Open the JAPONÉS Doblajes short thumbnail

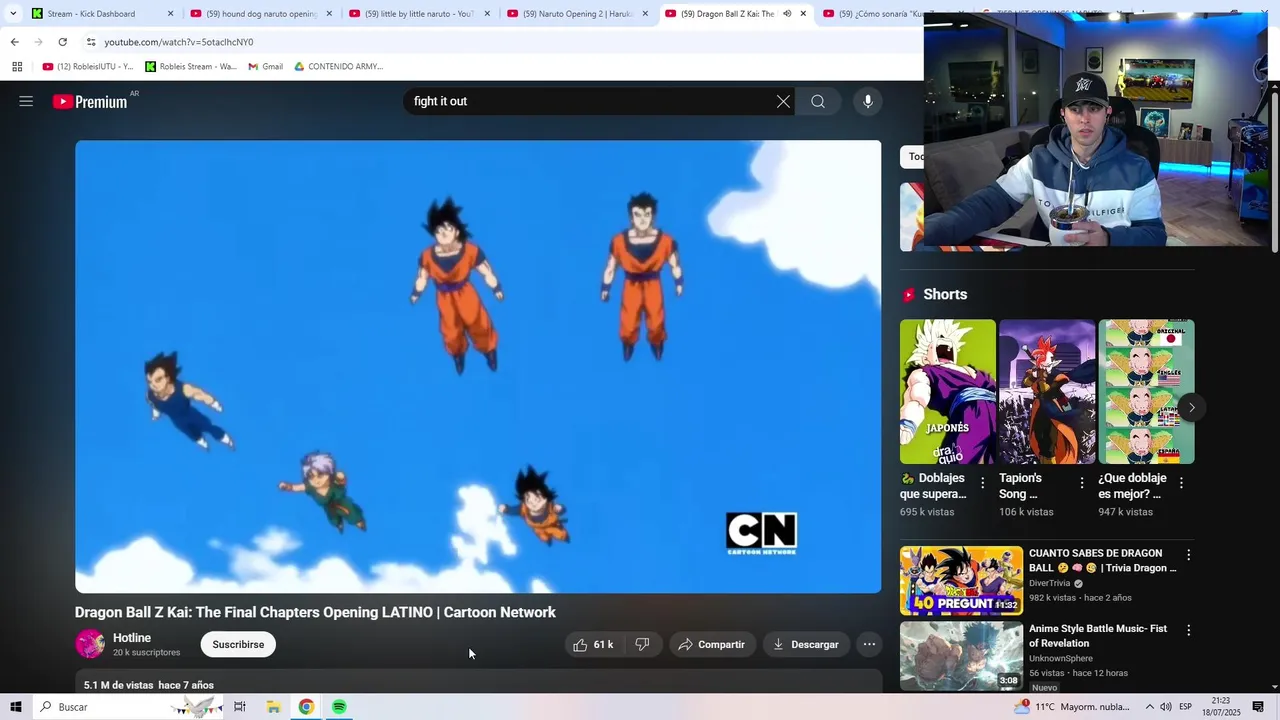pyautogui.click(x=947, y=392)
